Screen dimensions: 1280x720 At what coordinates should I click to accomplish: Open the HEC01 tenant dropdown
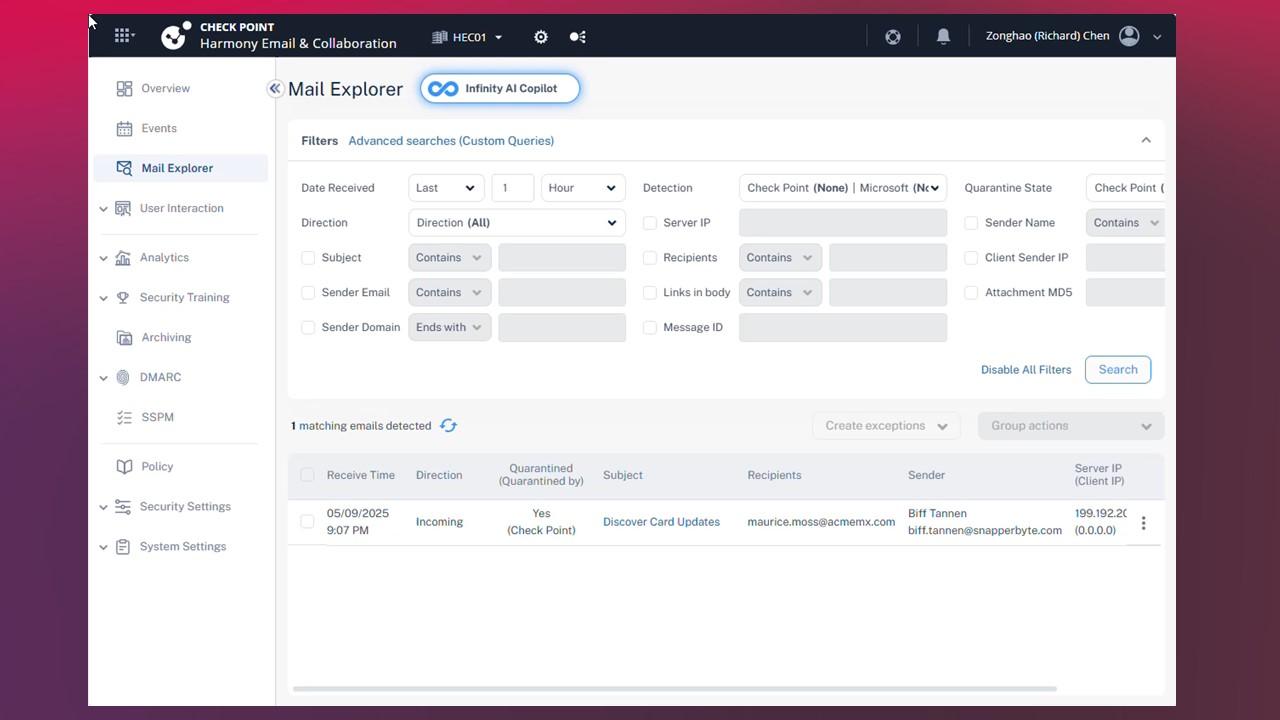467,37
